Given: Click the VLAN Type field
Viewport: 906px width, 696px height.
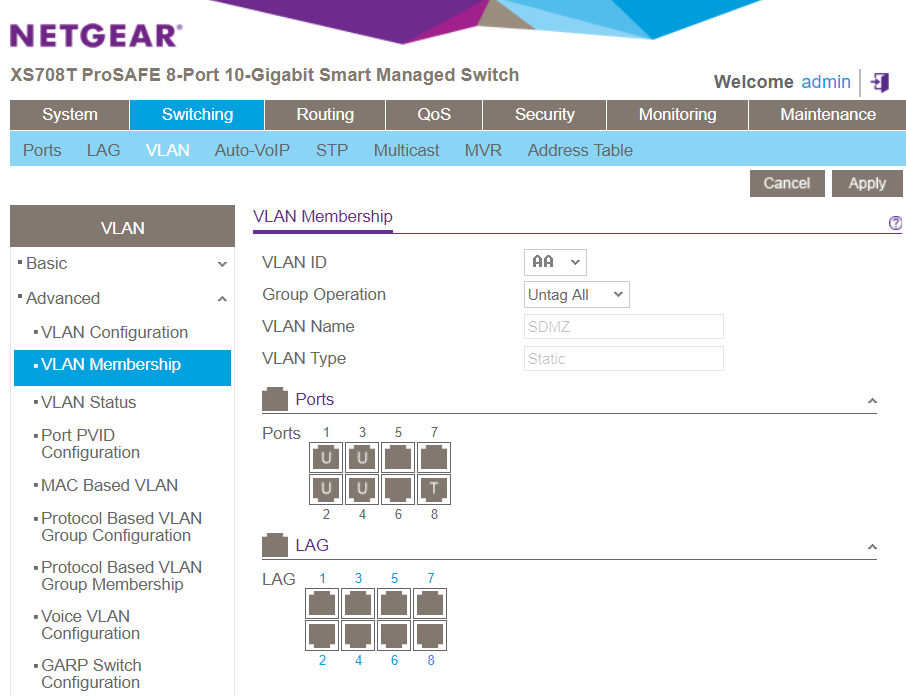Looking at the screenshot, I should [x=623, y=359].
